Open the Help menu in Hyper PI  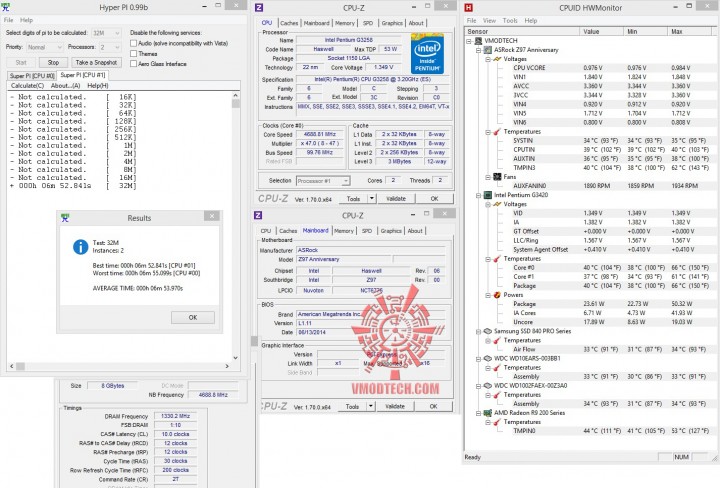[27, 20]
